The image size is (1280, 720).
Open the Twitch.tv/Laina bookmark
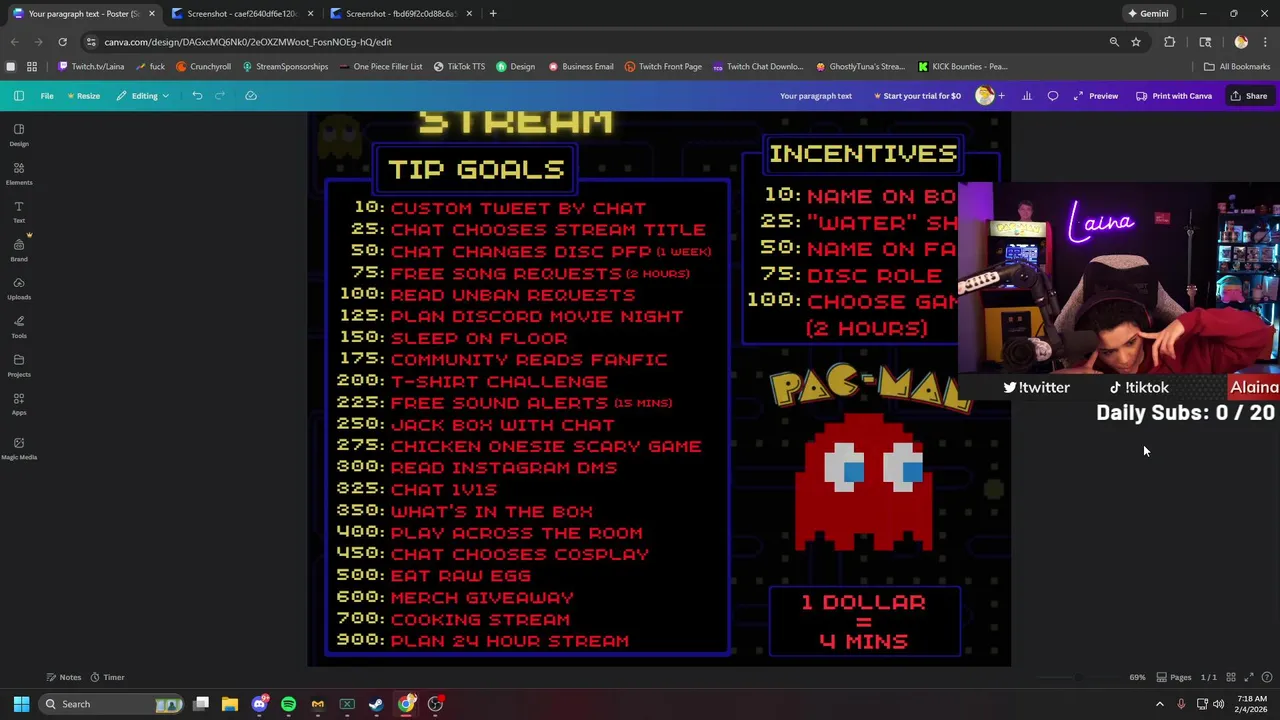(91, 67)
